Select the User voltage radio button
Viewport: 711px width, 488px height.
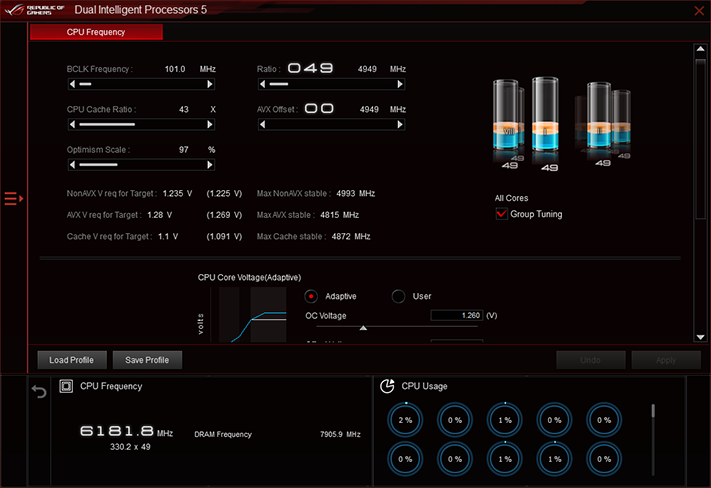coord(398,296)
